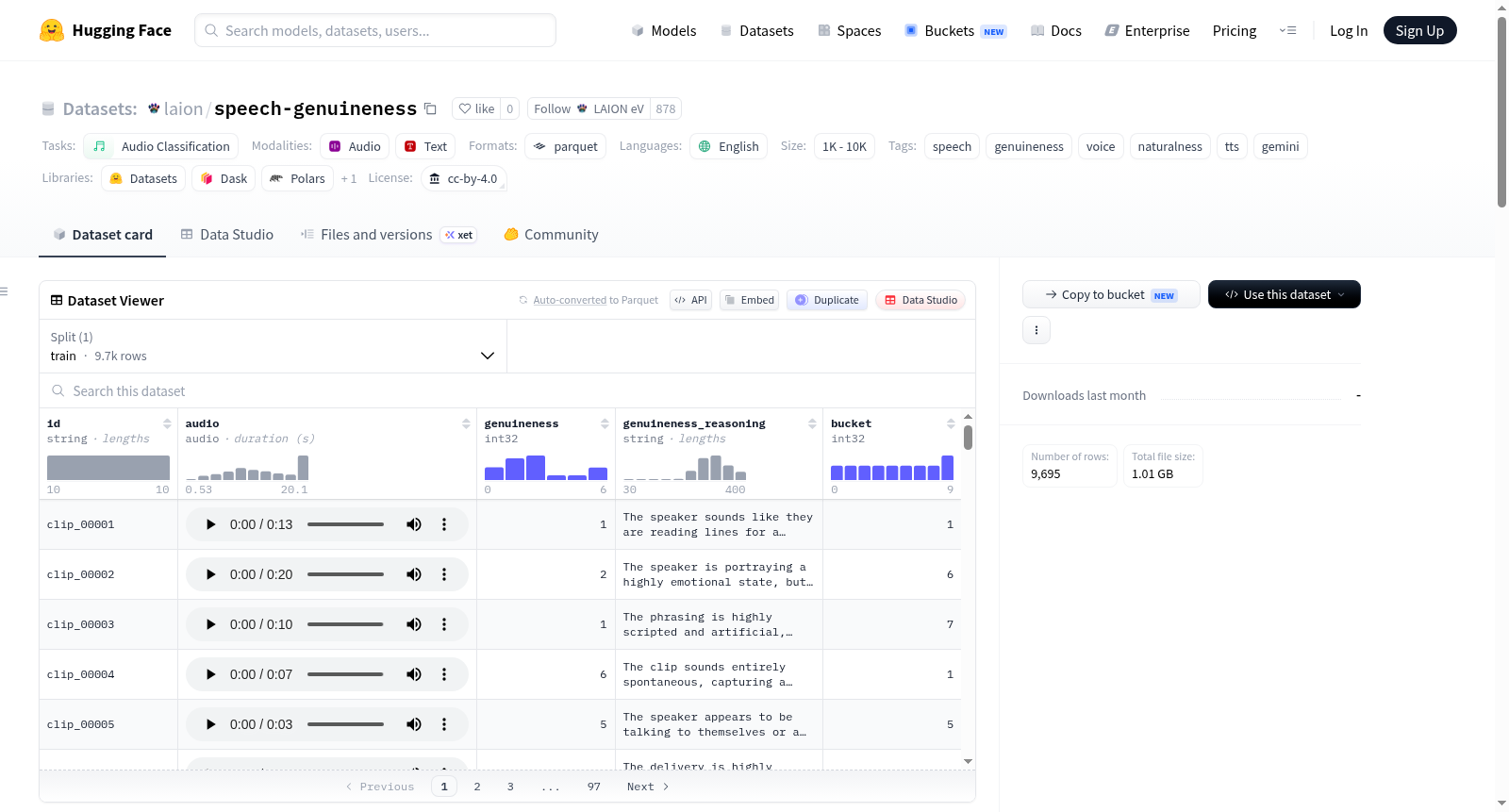Seek within the clip_00002 audio progress bar
Image resolution: width=1509 pixels, height=812 pixels.
point(345,574)
